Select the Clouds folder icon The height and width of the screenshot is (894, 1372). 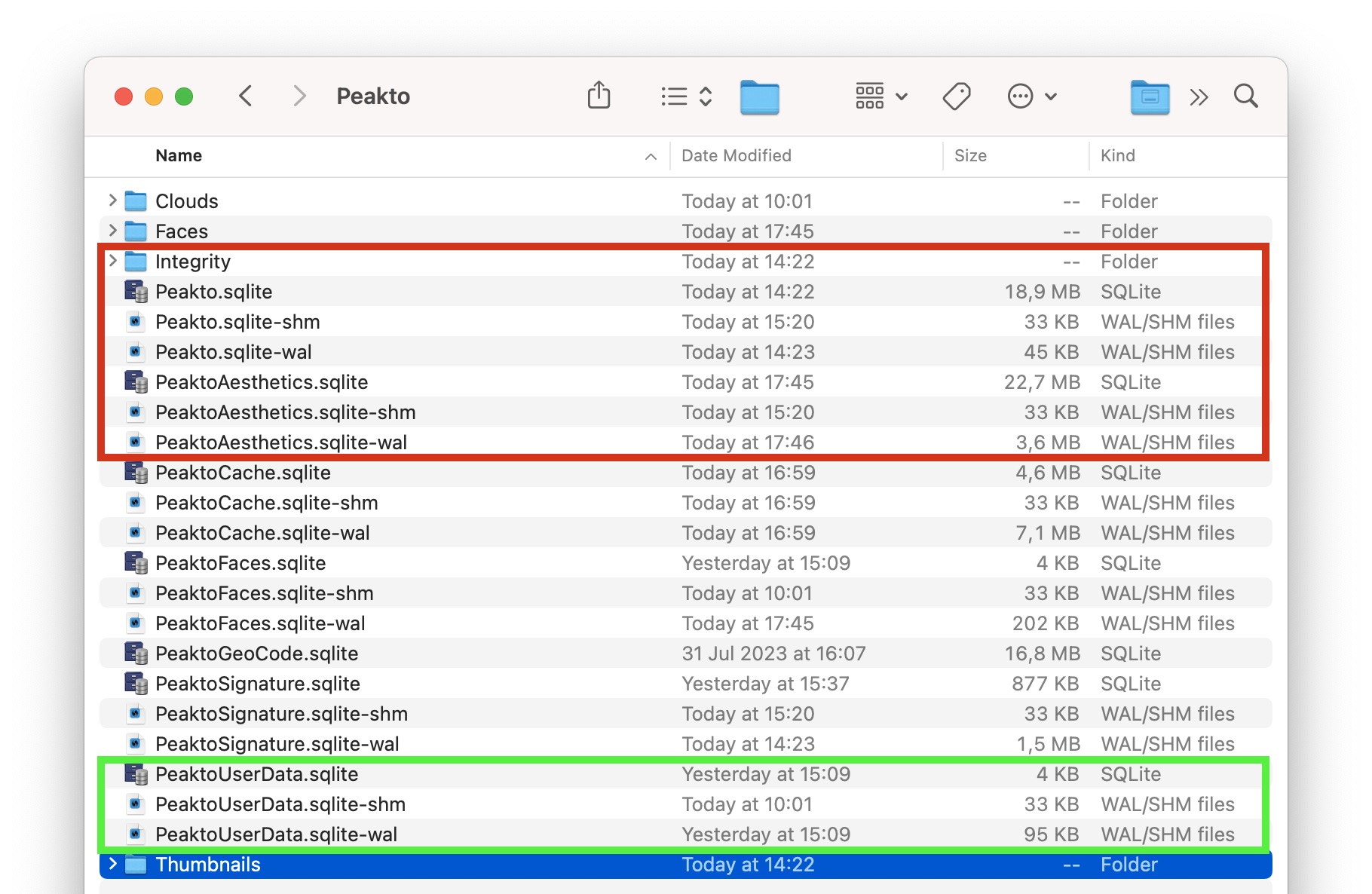136,201
